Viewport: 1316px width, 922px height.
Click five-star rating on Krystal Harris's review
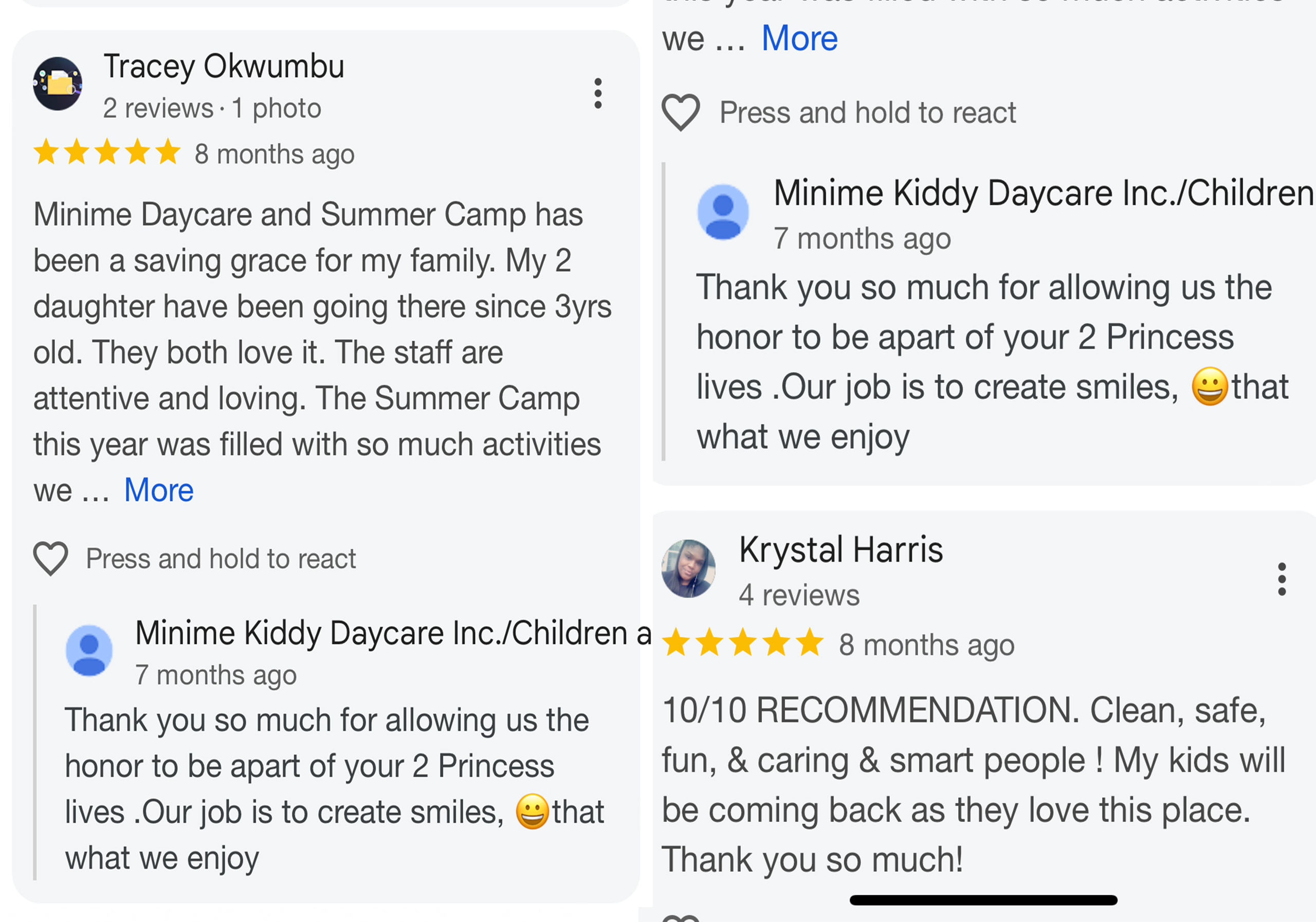click(x=743, y=642)
